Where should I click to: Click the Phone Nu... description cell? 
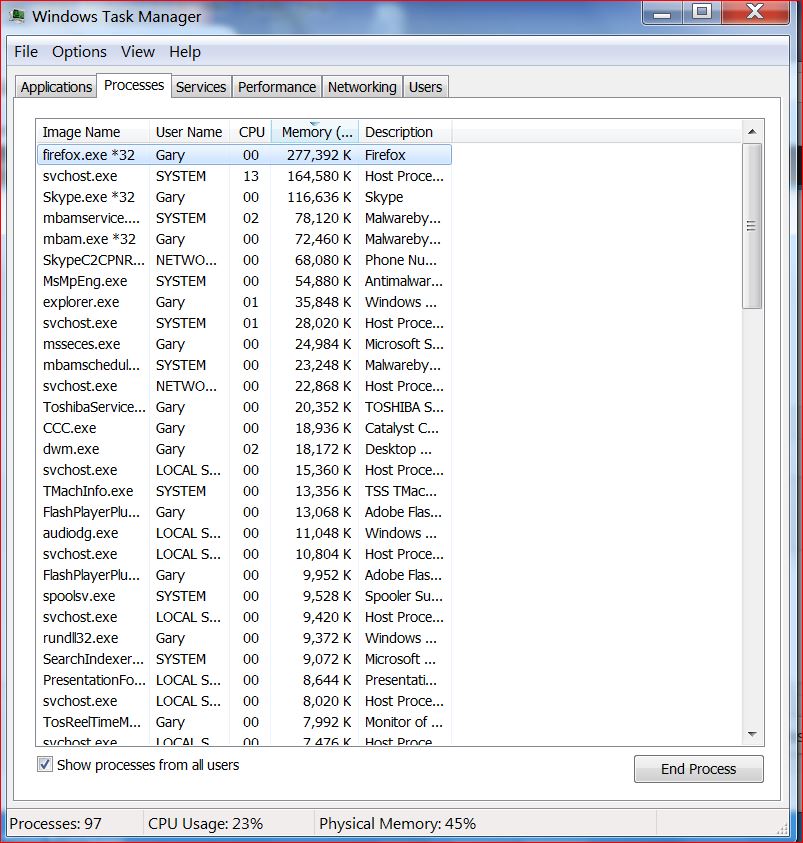pyautogui.click(x=401, y=260)
